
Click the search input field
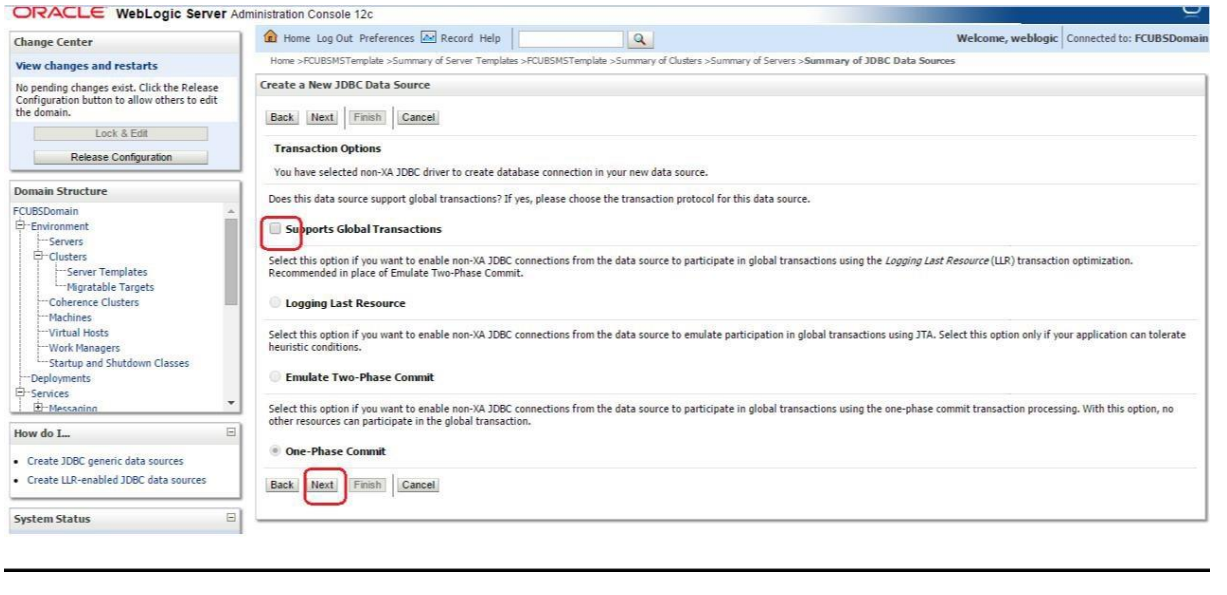pyautogui.click(x=572, y=39)
